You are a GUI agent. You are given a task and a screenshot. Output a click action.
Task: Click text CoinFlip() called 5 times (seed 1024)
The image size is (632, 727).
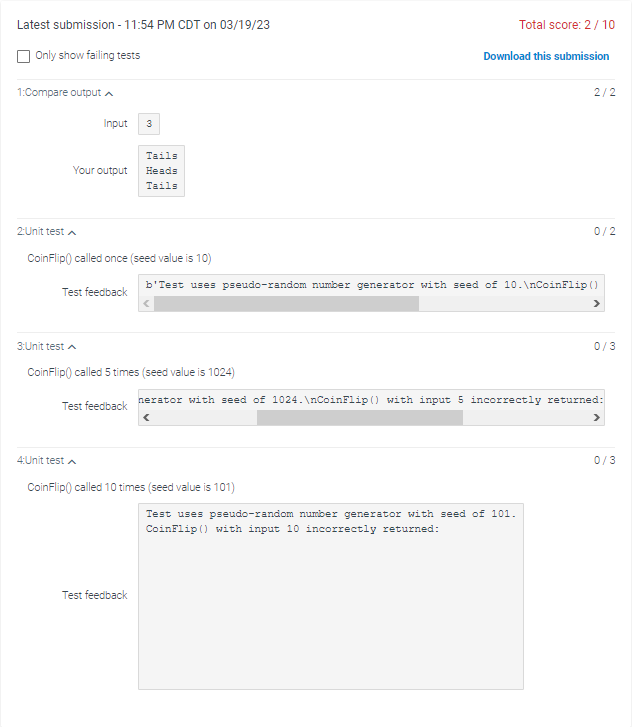point(131,372)
